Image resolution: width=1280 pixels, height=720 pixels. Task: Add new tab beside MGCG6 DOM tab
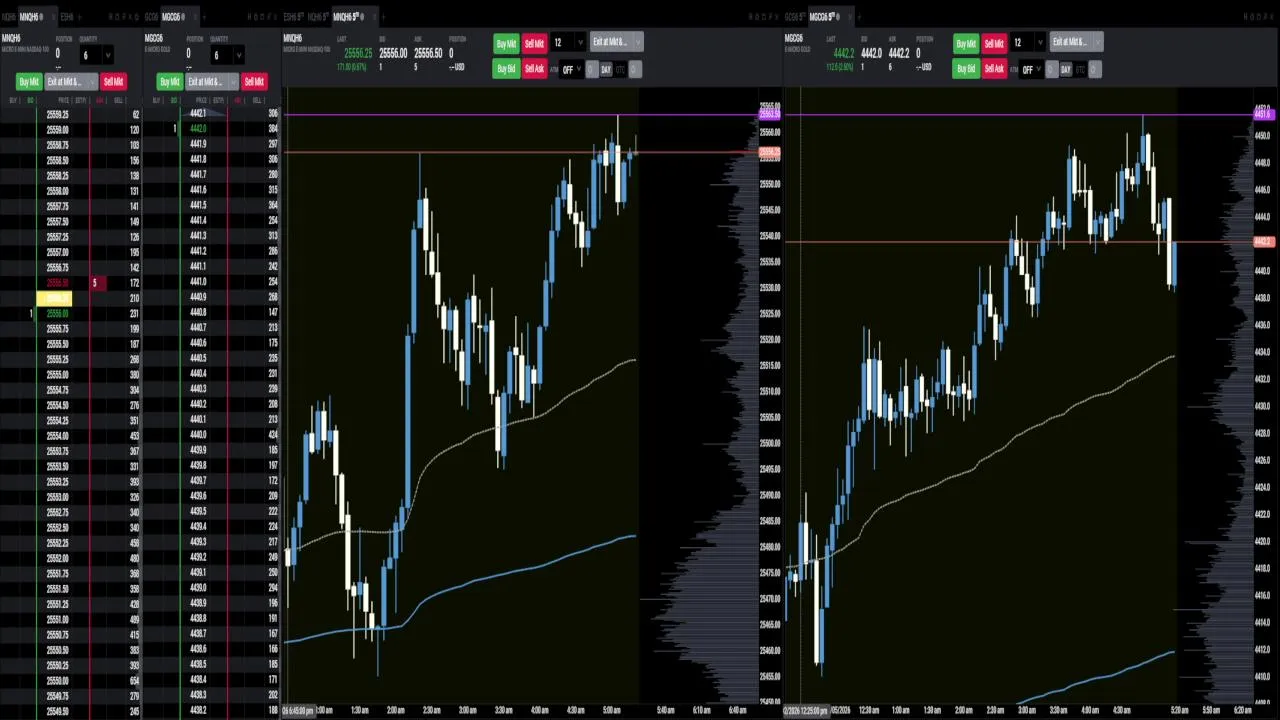pos(206,17)
